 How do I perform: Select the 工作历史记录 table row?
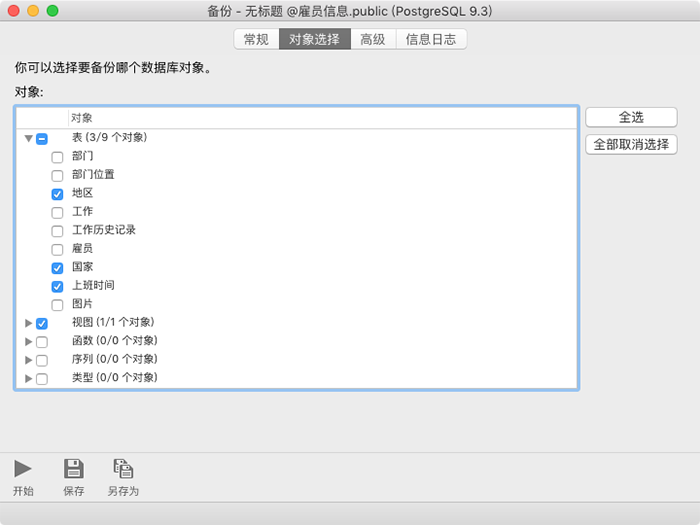104,230
